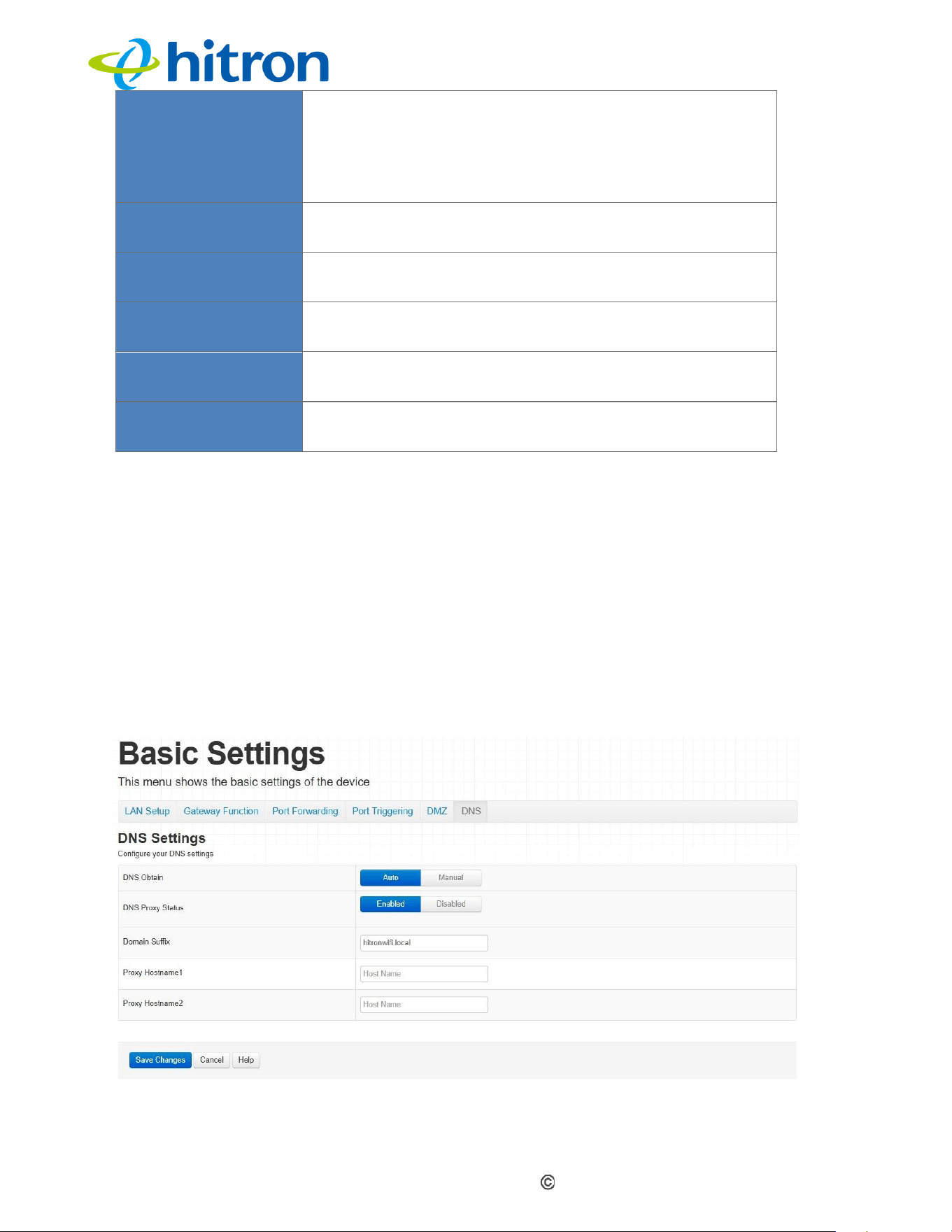This screenshot has height=1232, width=952.
Task: Click the Save Changes button
Action: pyautogui.click(x=160, y=1060)
